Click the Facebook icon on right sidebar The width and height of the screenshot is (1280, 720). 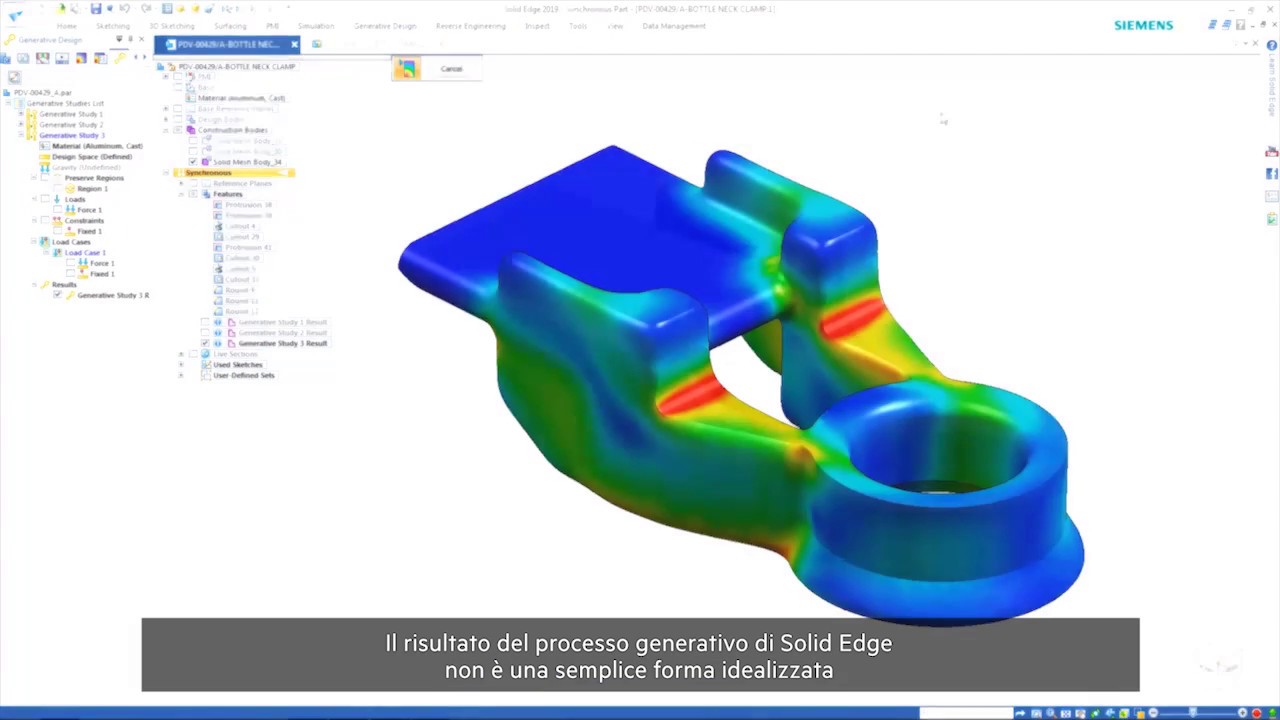tap(1272, 174)
